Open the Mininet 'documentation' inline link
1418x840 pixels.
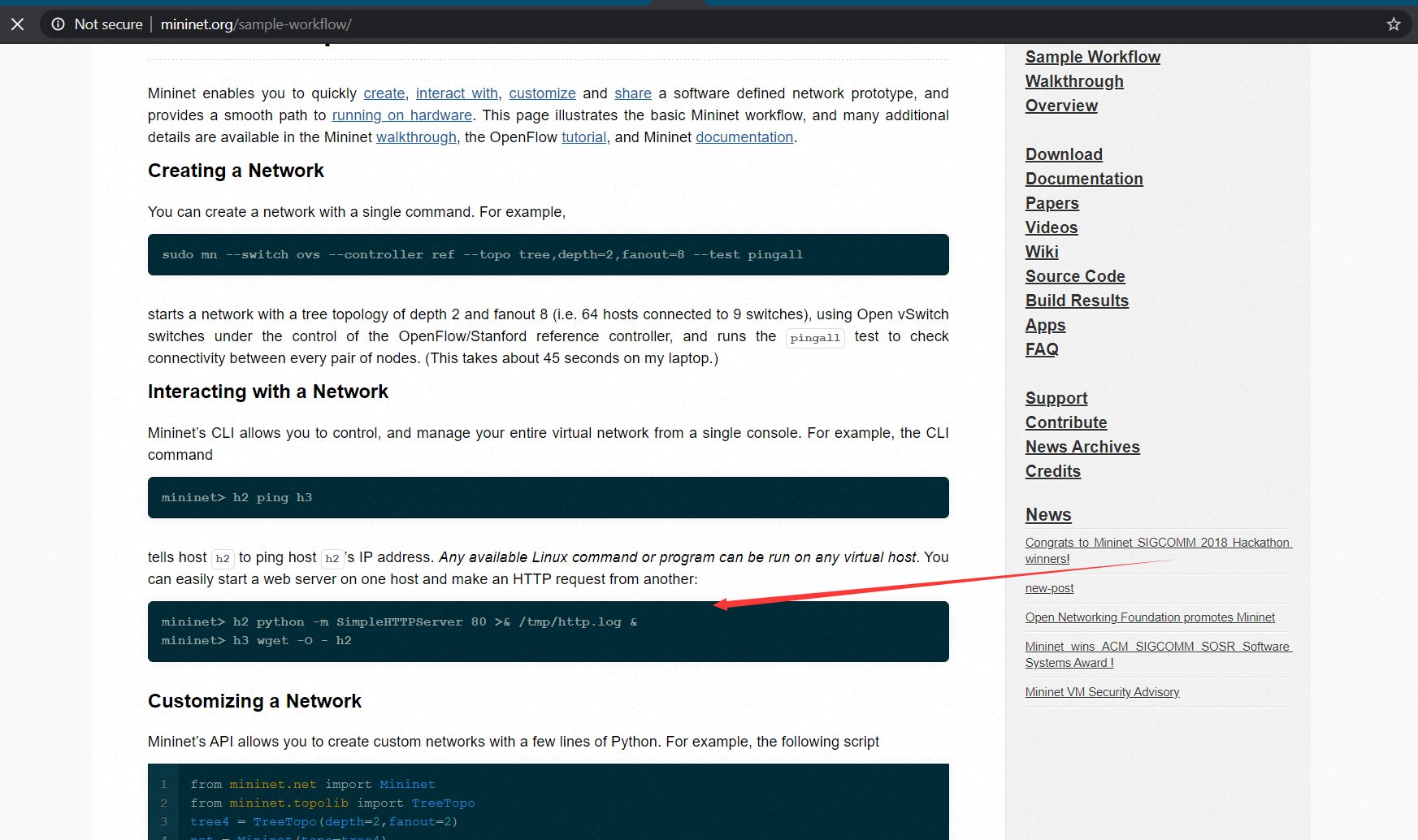point(744,137)
